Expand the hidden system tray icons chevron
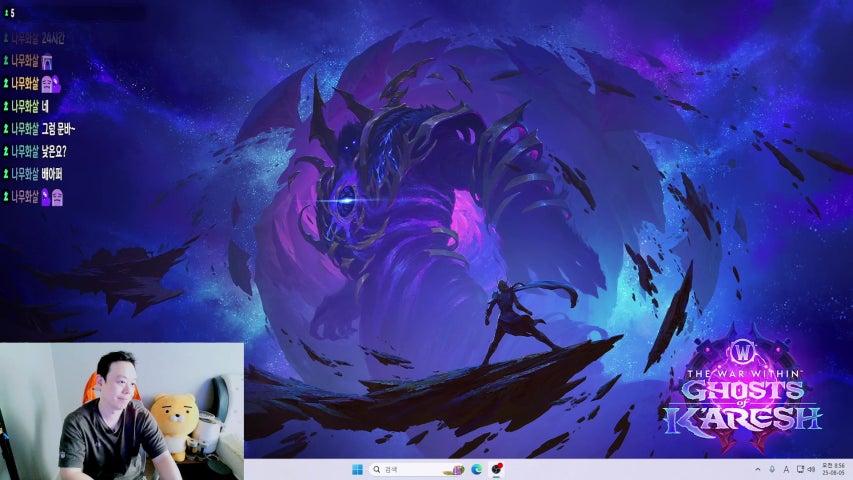 757,469
